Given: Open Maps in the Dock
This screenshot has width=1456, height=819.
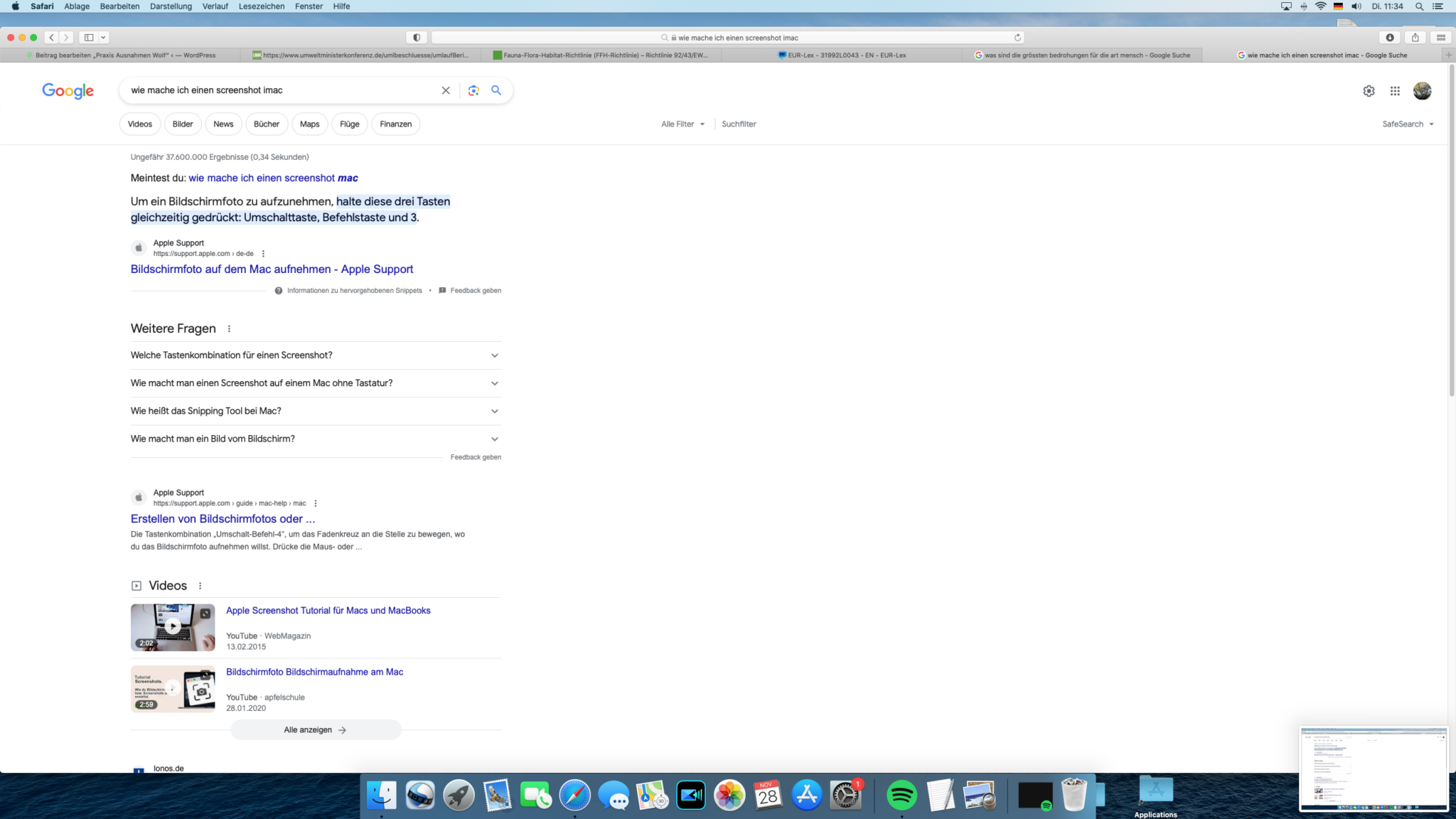Looking at the screenshot, I should tap(652, 795).
